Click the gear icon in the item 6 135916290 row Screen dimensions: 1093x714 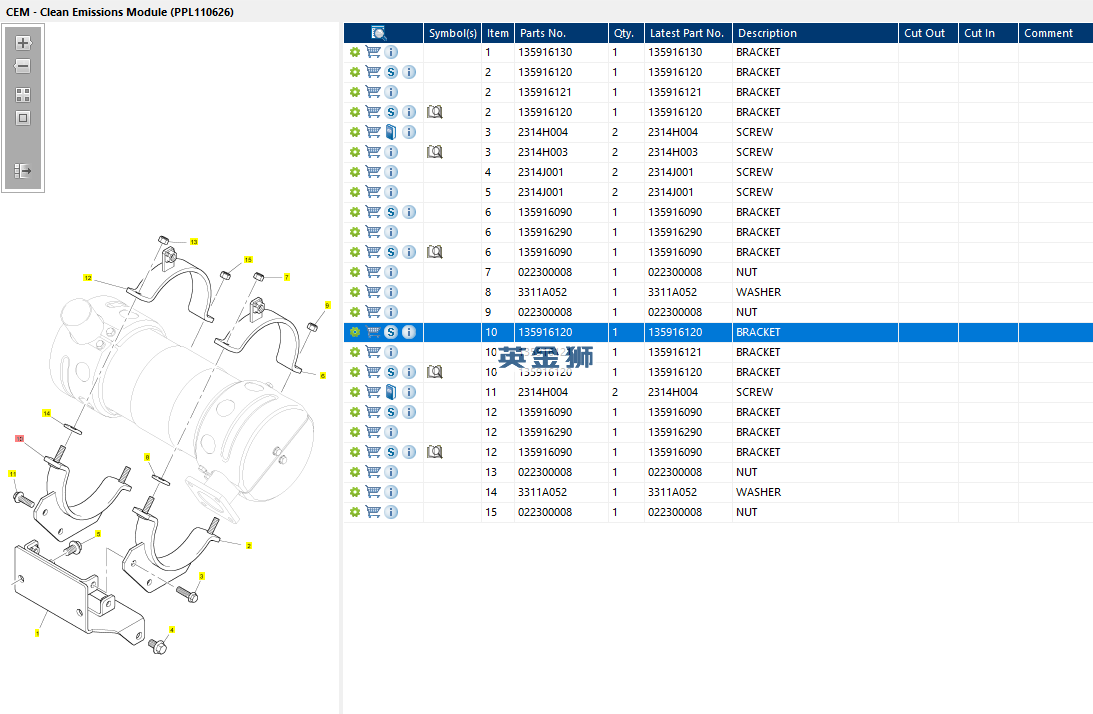coord(355,232)
